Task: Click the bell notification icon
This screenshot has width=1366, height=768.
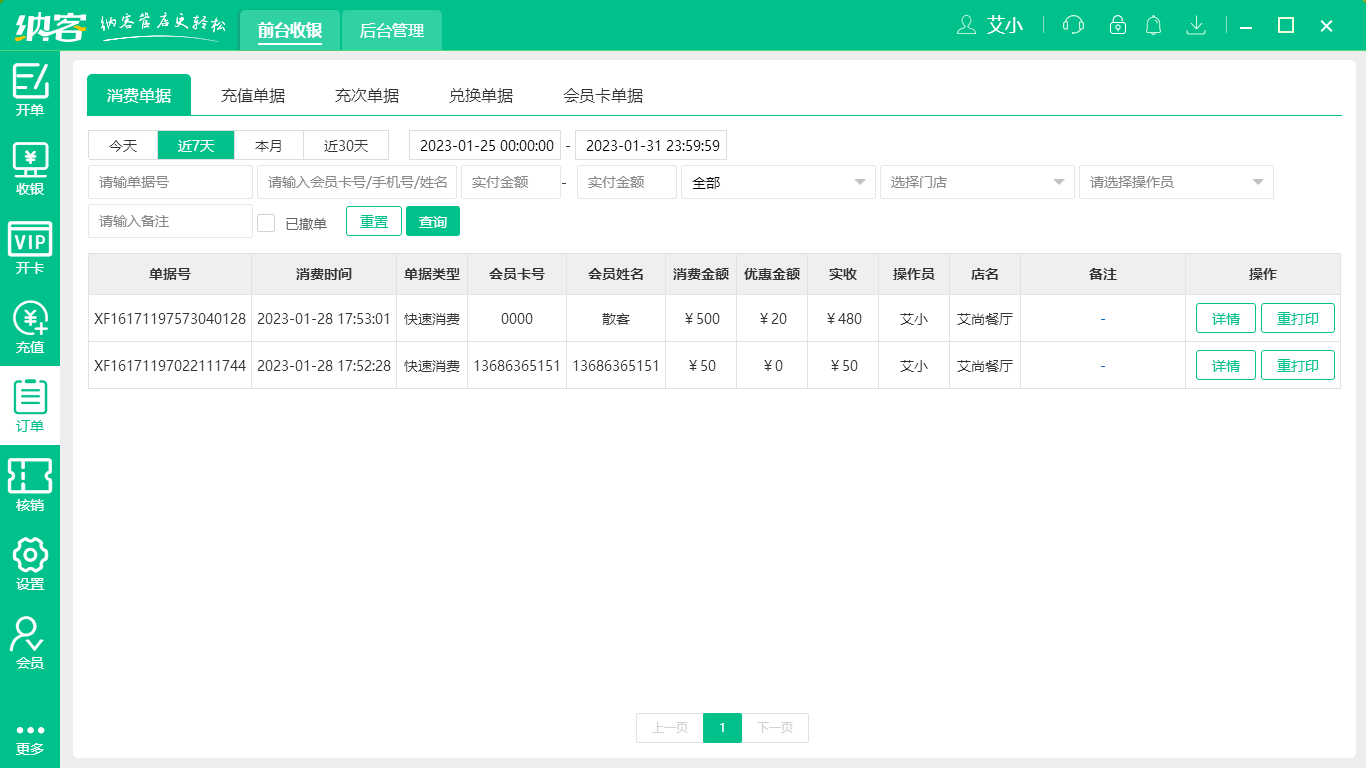Action: click(x=1153, y=25)
